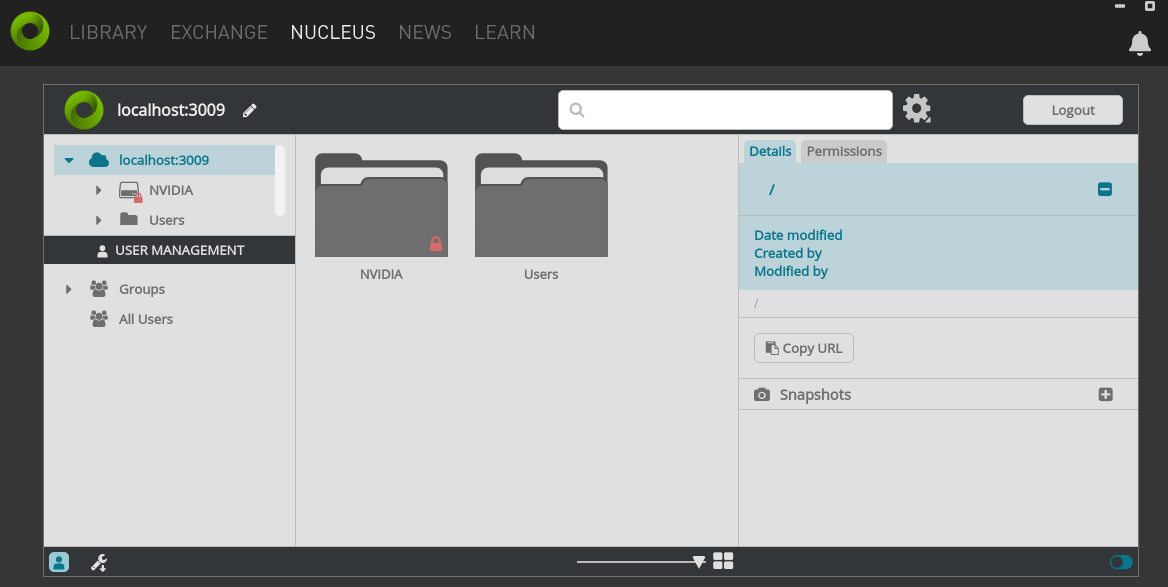Click the Copy URL button

pyautogui.click(x=804, y=348)
